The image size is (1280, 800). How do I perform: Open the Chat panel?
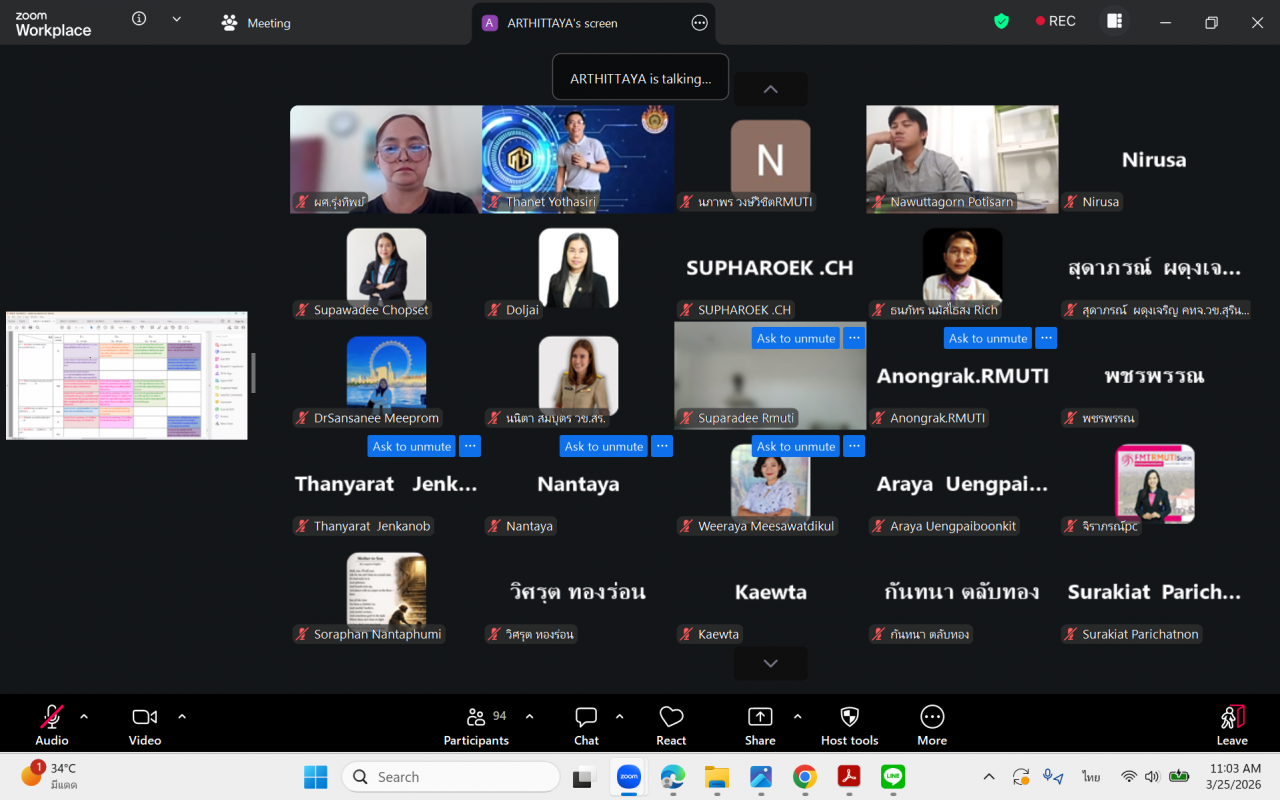[586, 725]
